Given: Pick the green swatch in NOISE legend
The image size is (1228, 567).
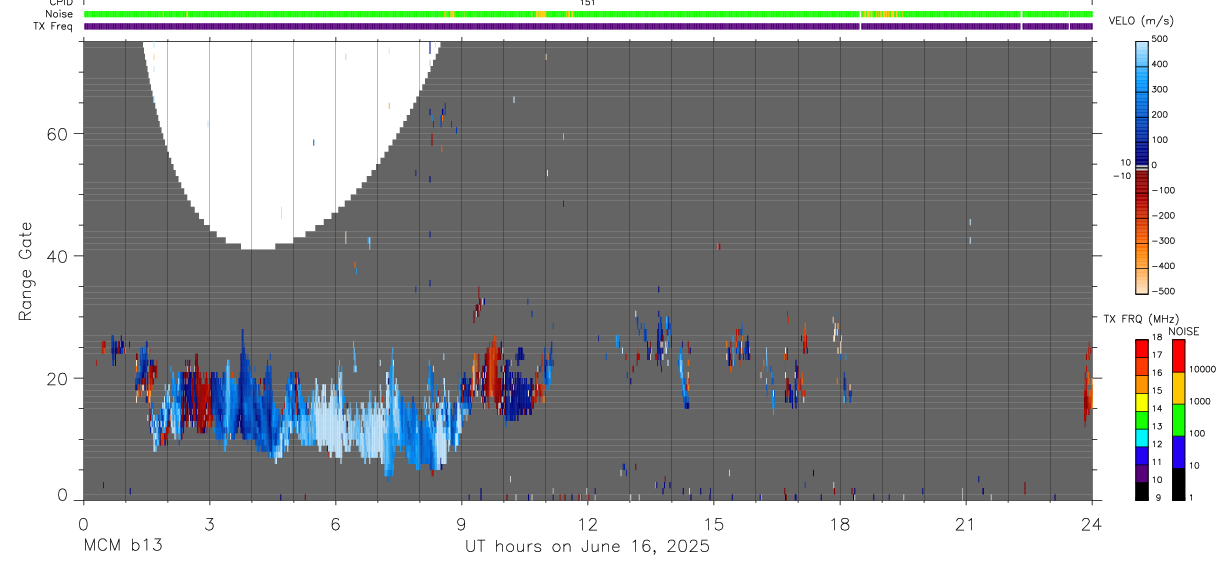Looking at the screenshot, I should pyautogui.click(x=1178, y=420).
